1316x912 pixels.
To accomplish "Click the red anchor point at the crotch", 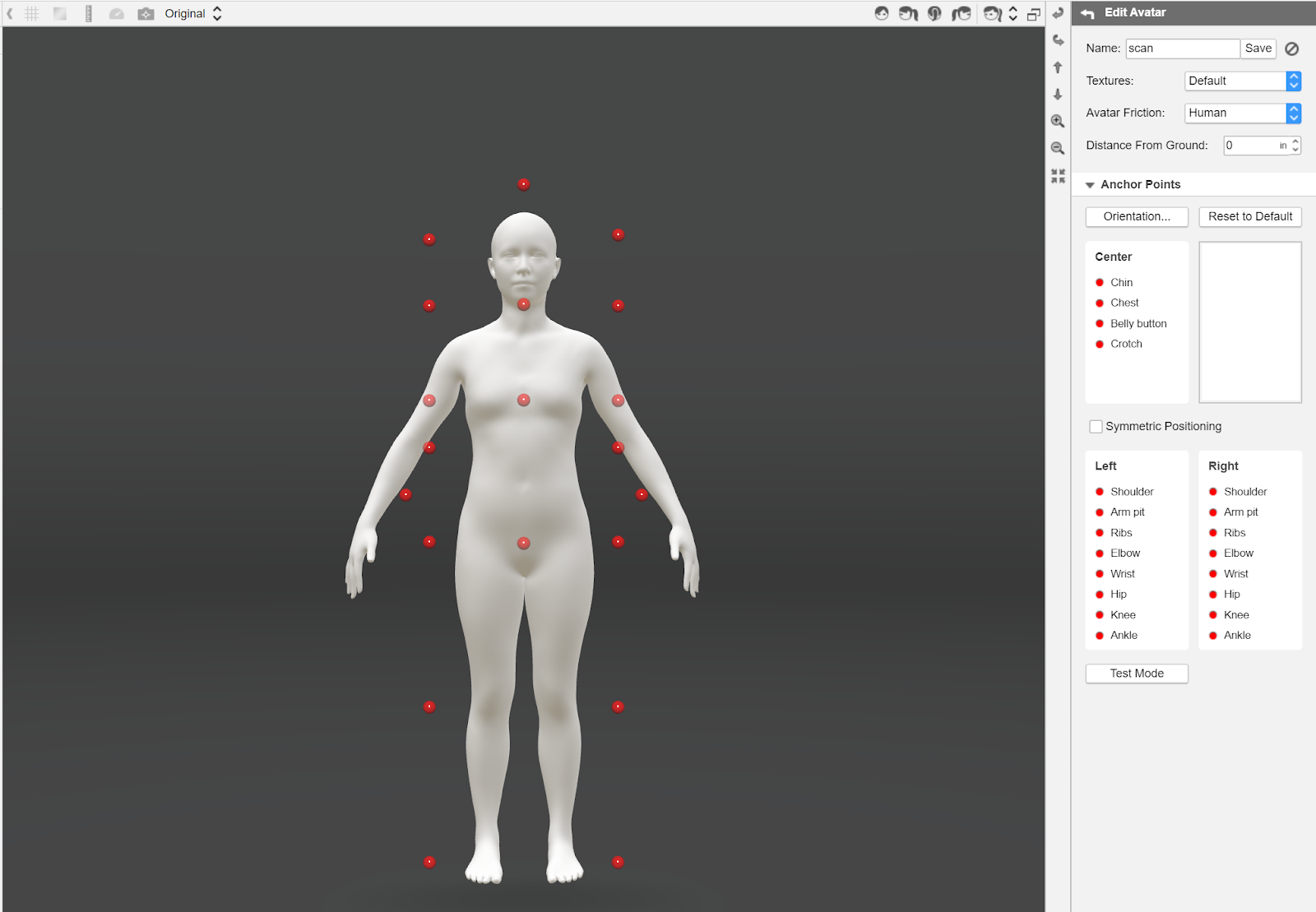I will click(x=524, y=544).
